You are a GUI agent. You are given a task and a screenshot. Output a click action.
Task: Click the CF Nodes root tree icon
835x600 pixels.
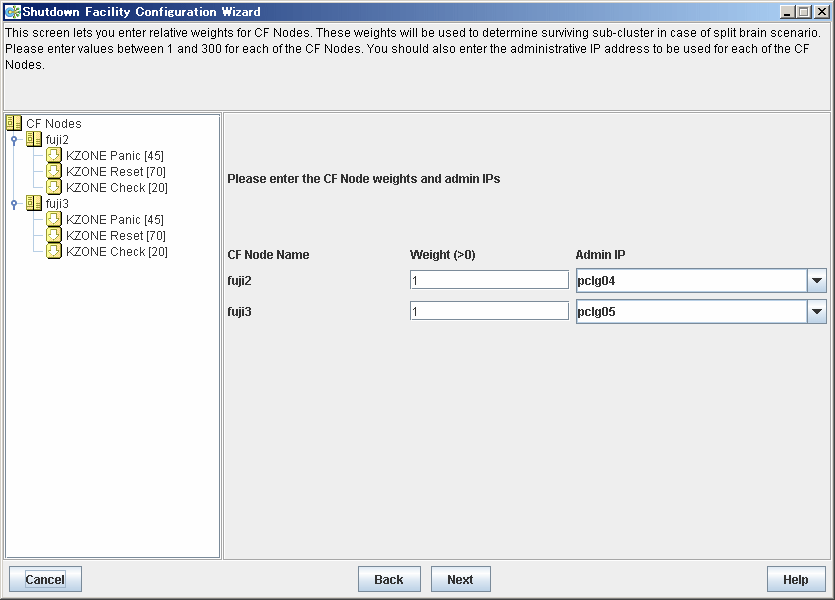click(x=14, y=124)
